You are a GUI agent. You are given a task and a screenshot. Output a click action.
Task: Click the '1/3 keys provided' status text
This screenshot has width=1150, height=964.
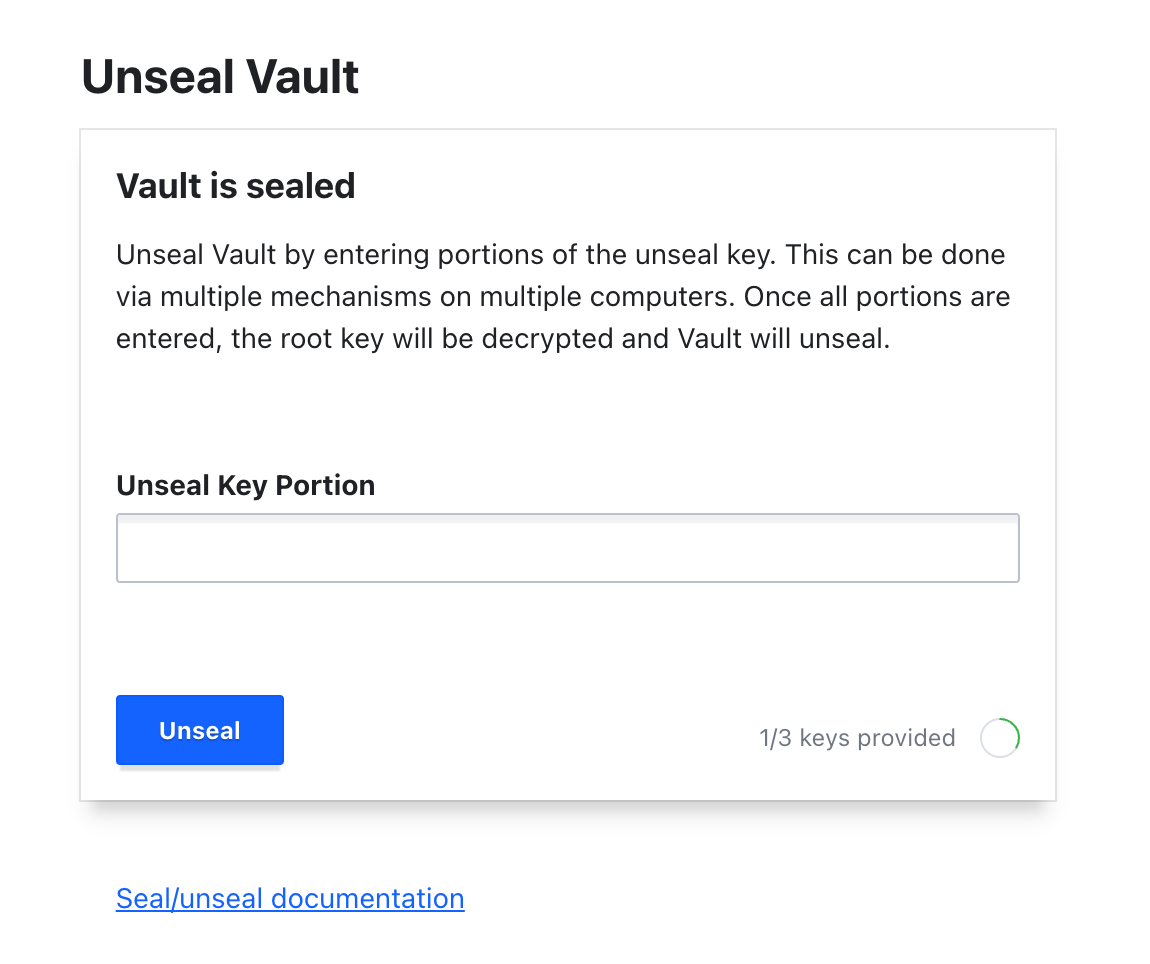click(856, 738)
